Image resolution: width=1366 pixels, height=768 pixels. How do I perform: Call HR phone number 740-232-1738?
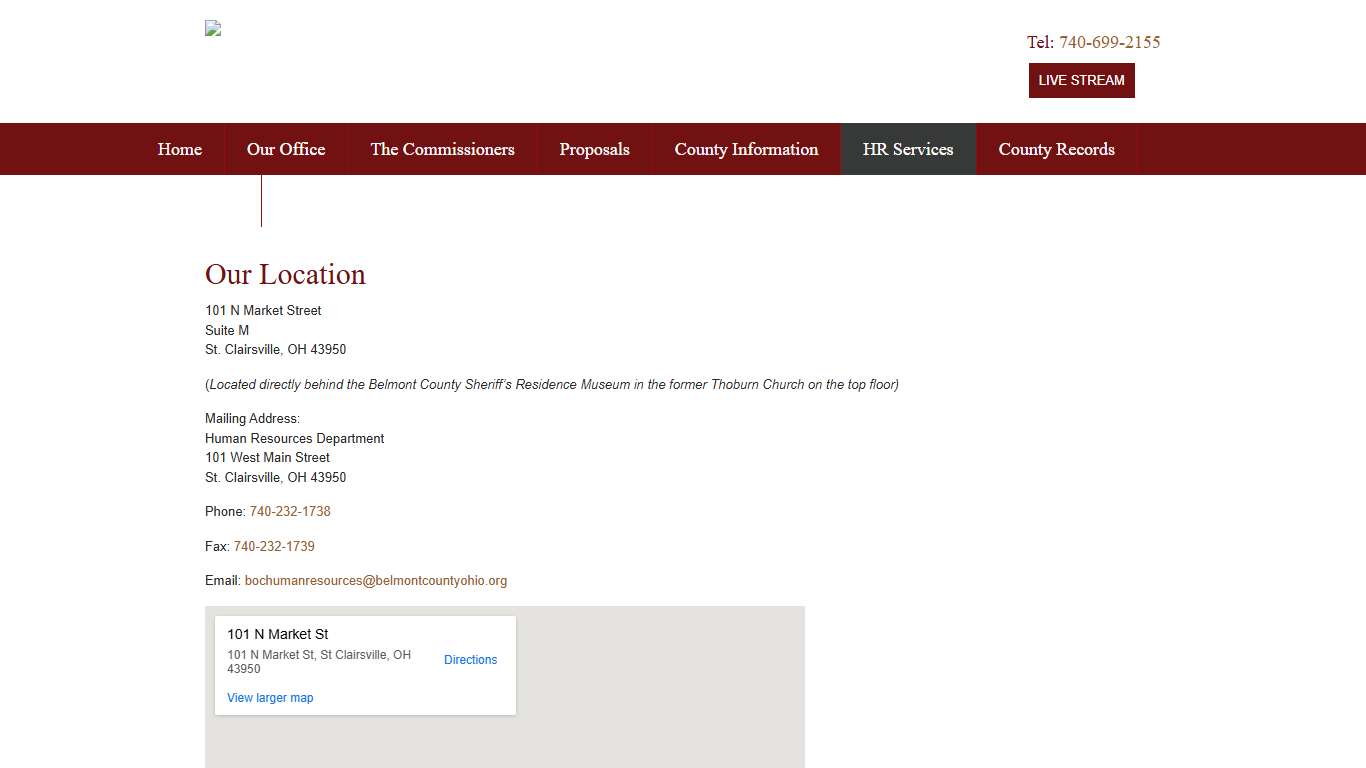pos(290,511)
